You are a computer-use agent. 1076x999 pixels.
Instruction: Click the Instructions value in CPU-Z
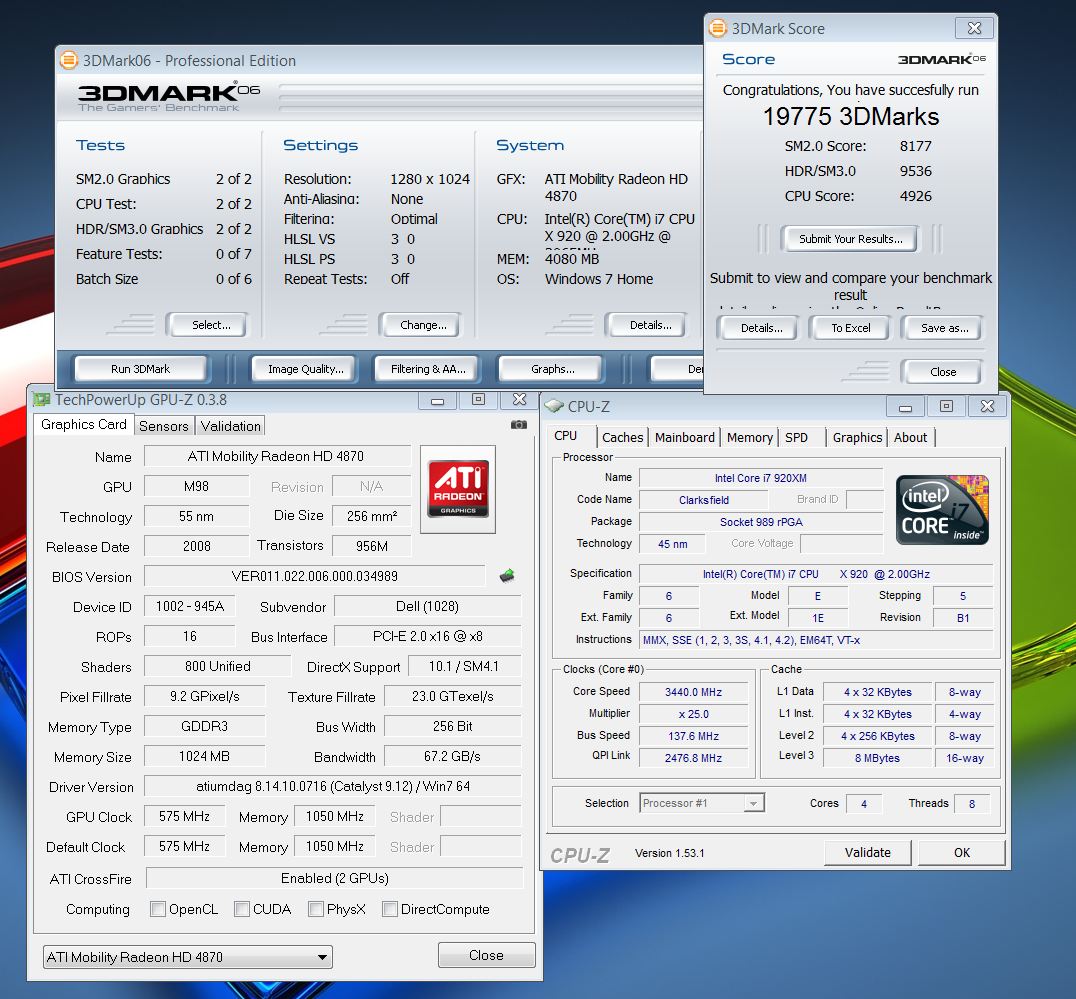[x=816, y=640]
